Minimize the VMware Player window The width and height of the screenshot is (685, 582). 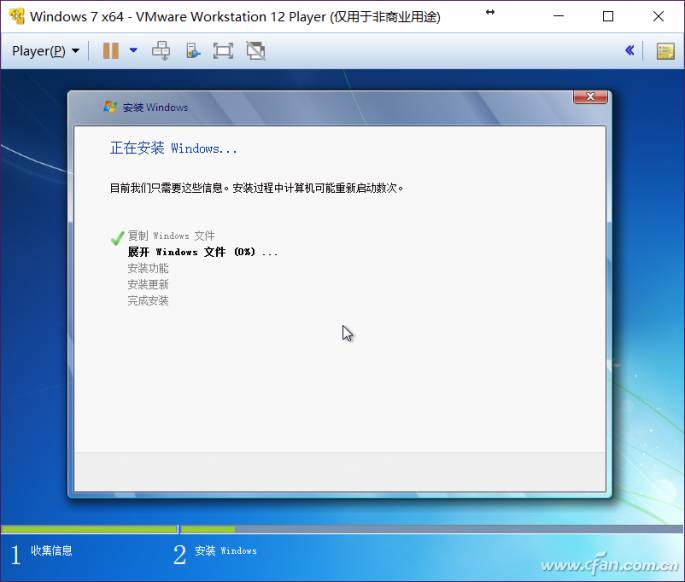(559, 16)
